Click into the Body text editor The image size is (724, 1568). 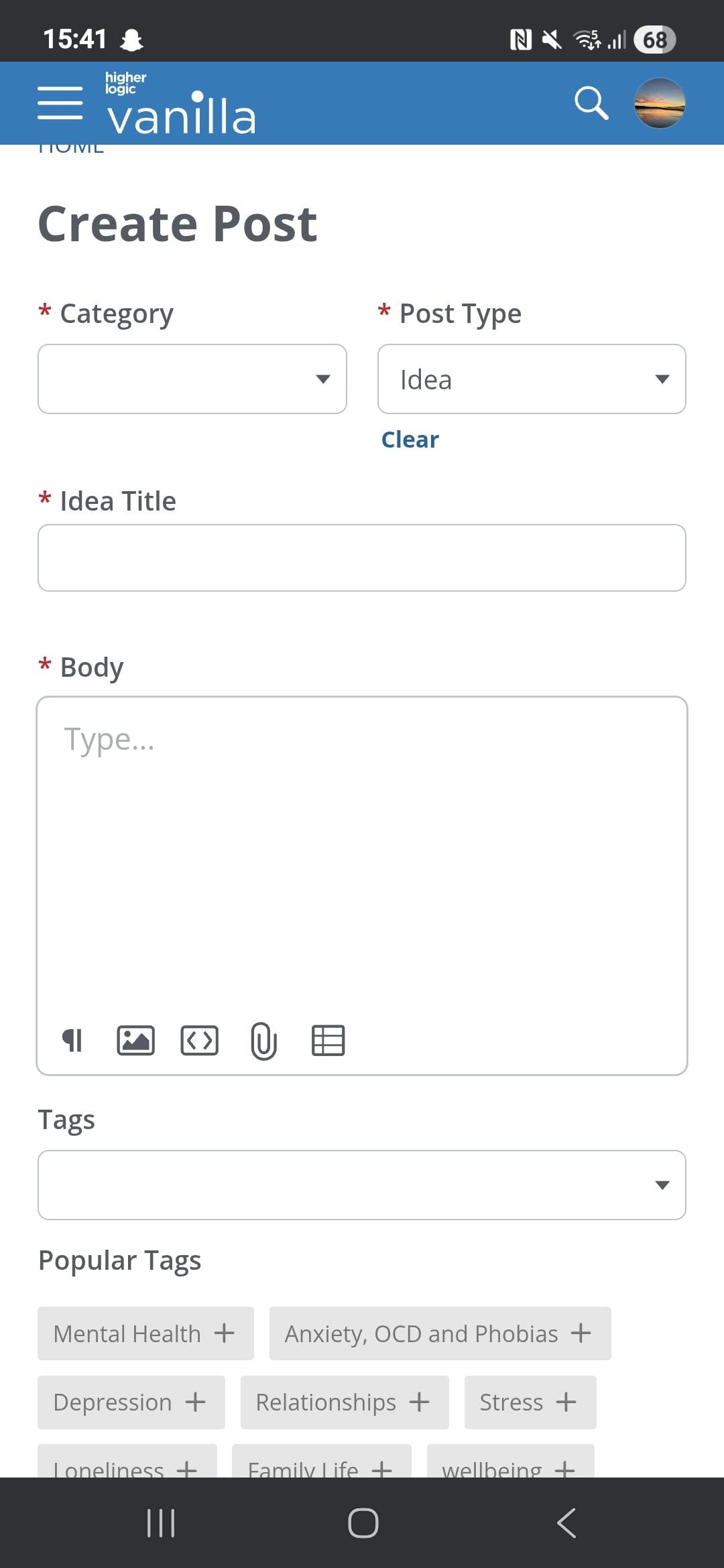362,851
